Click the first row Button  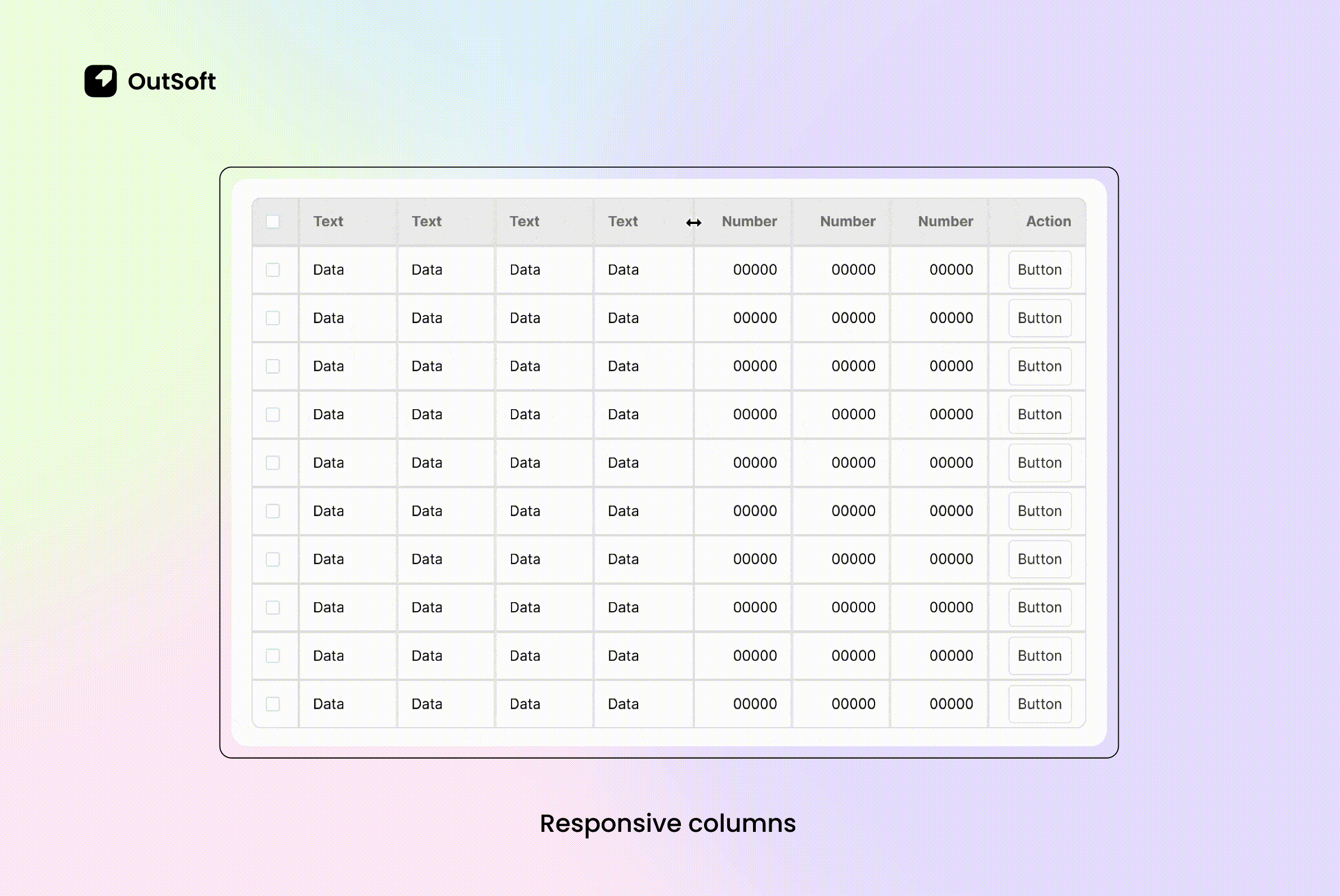1039,270
